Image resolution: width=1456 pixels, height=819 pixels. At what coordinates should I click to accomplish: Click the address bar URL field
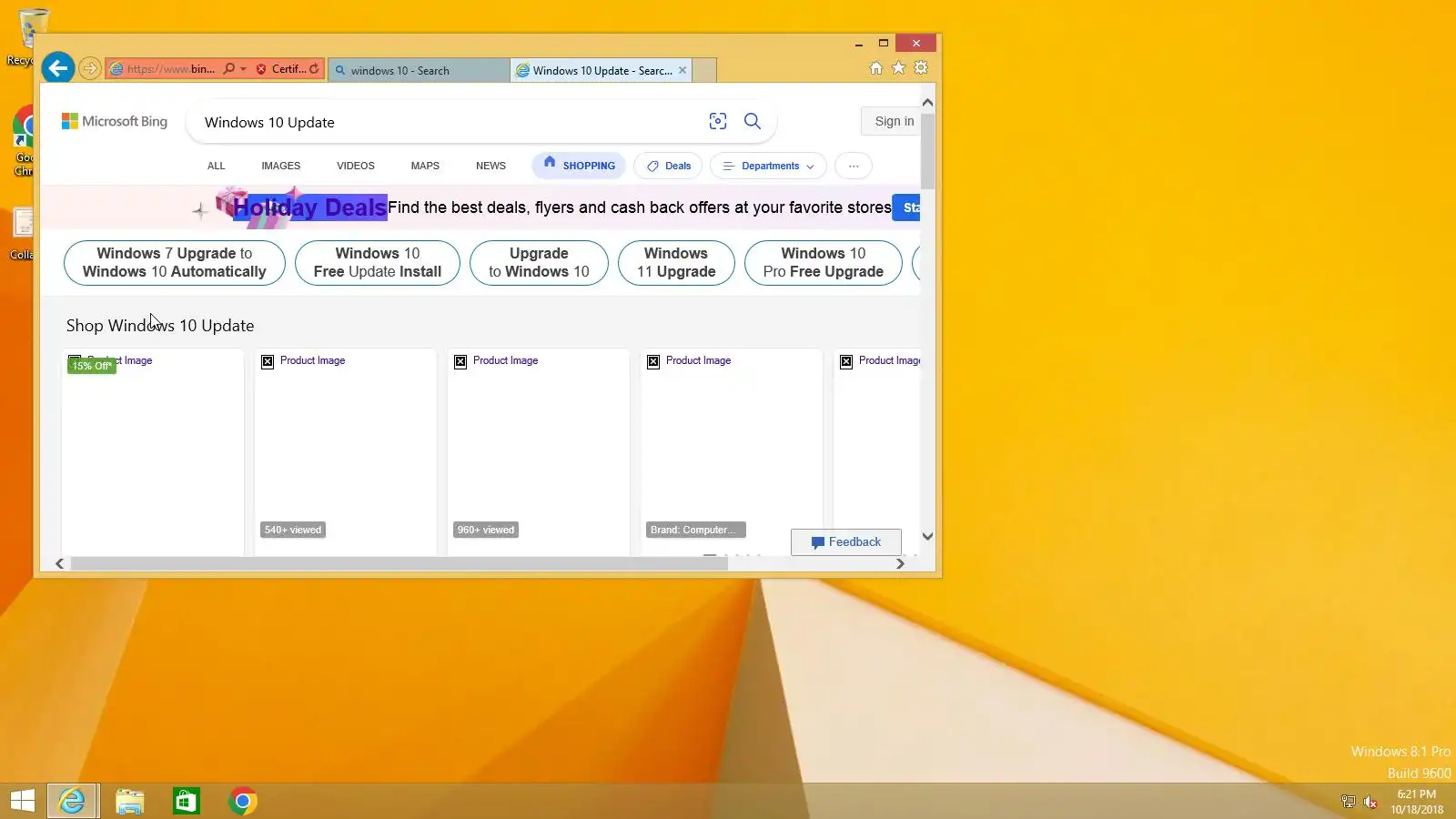[x=170, y=68]
